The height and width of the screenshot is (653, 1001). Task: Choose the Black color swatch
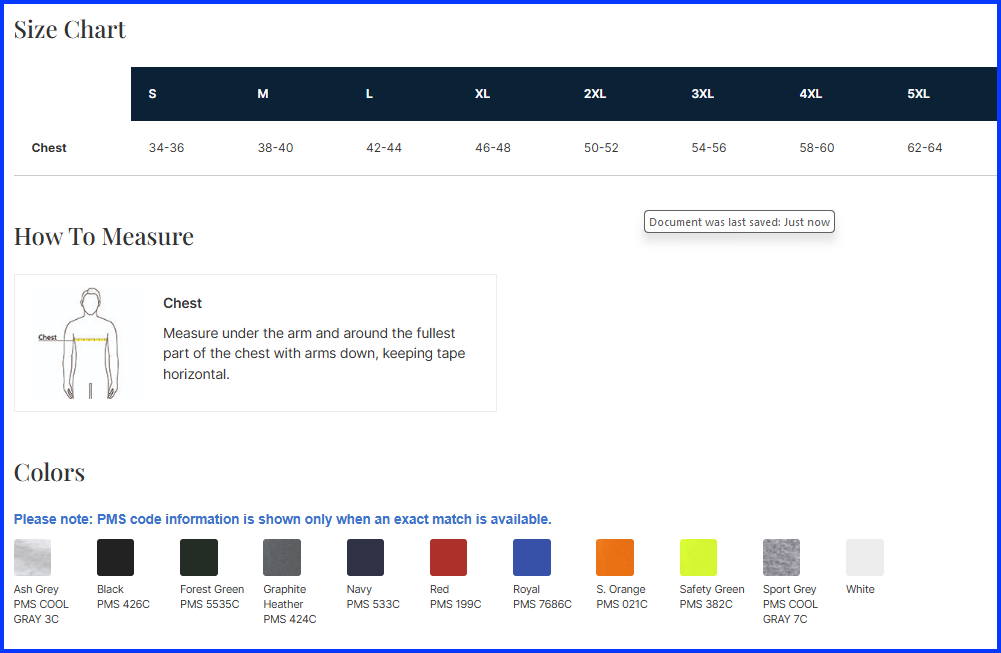tap(115, 557)
